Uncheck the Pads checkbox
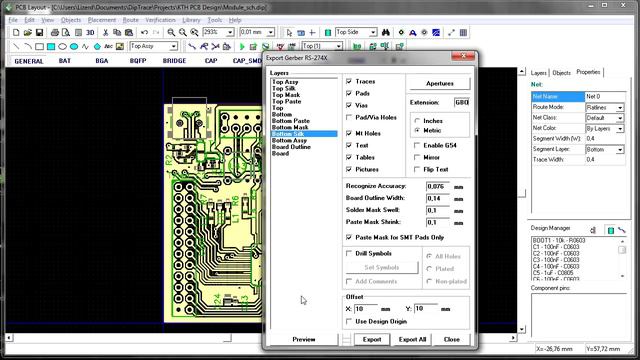Image resolution: width=640 pixels, height=360 pixels. [349, 93]
